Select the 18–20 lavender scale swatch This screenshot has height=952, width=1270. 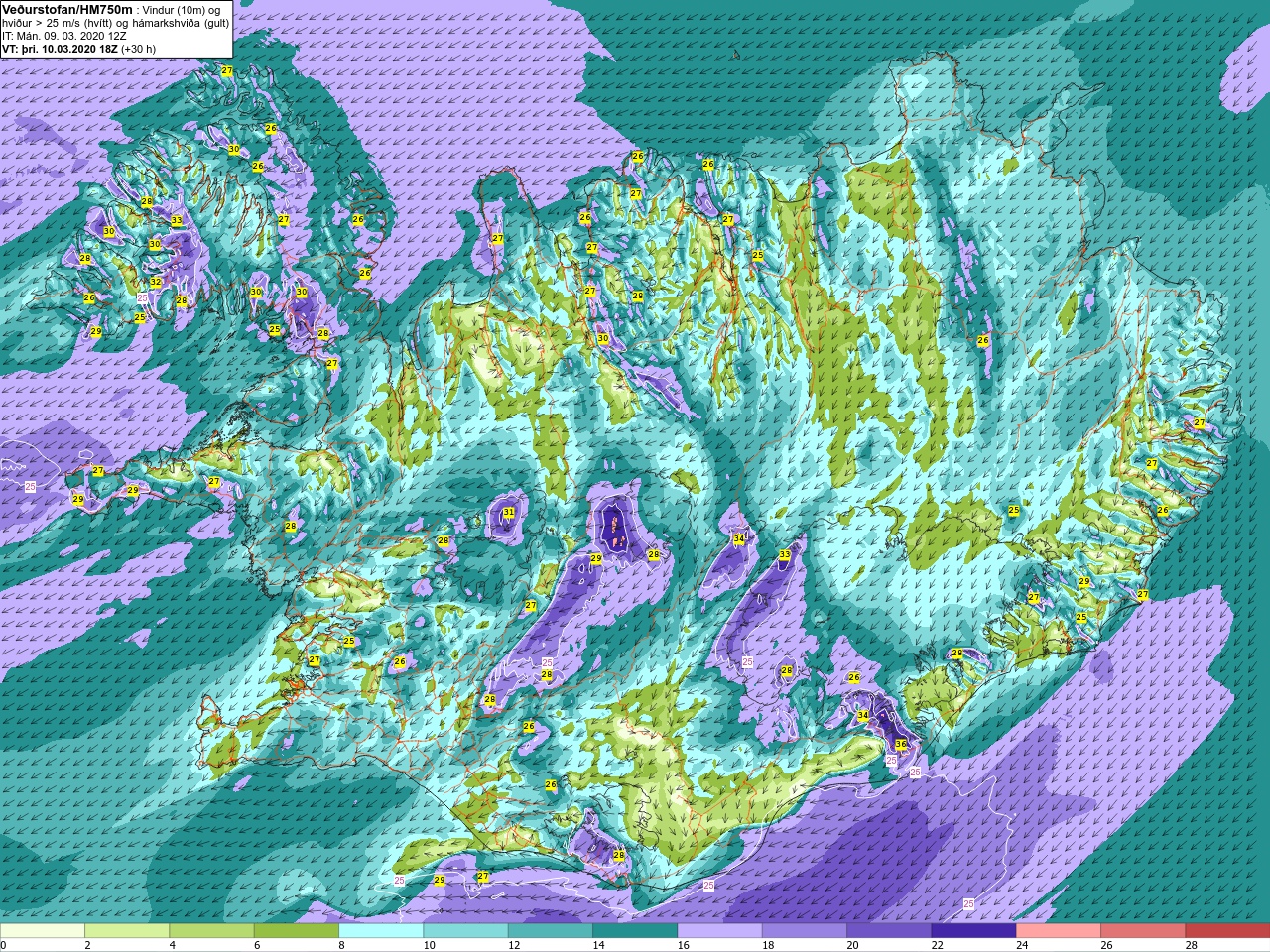click(x=805, y=931)
